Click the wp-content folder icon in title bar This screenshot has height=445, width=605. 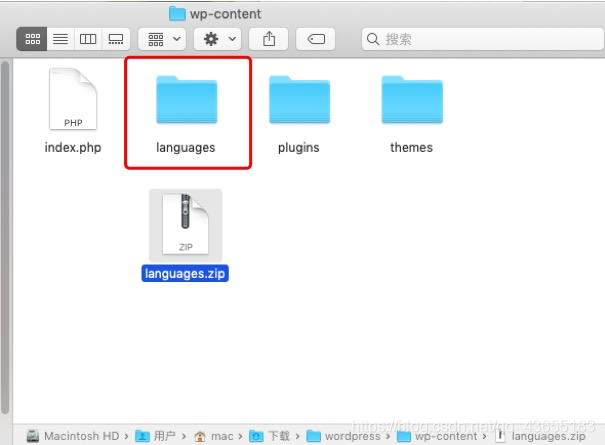tap(177, 14)
